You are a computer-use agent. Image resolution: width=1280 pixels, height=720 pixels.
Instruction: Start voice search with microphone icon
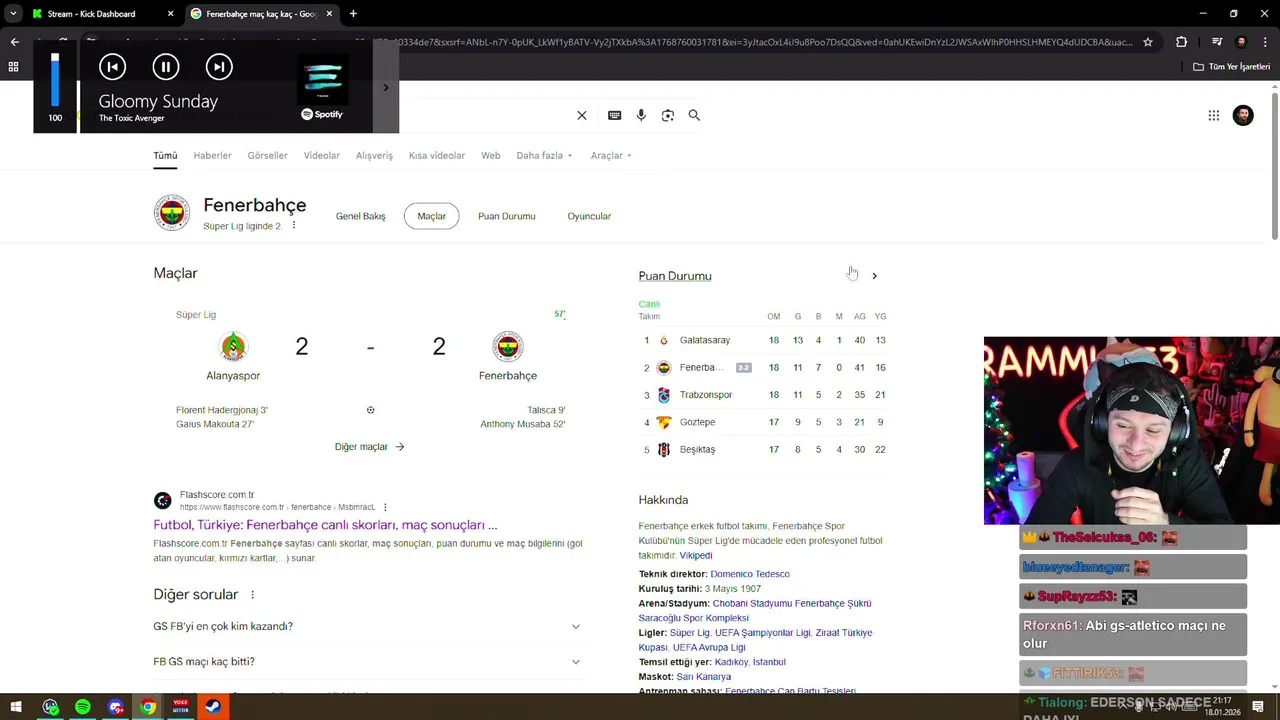point(641,115)
